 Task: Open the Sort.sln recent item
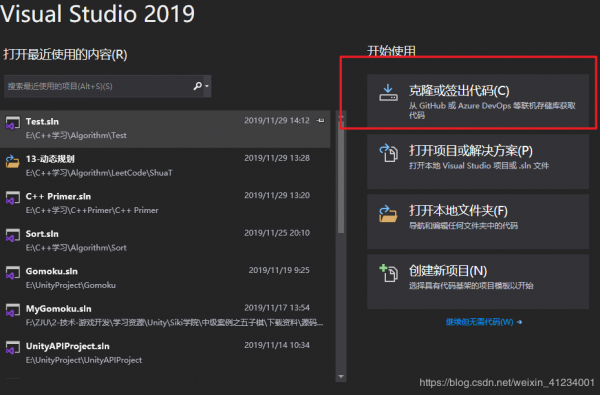pos(165,241)
